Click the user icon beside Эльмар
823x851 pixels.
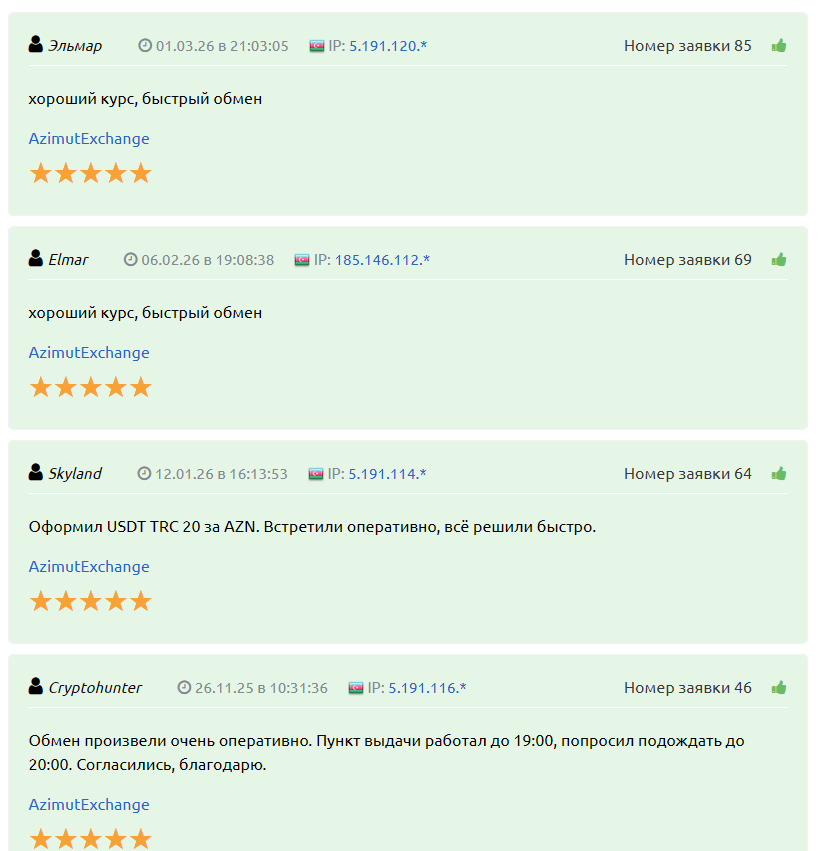(x=36, y=45)
